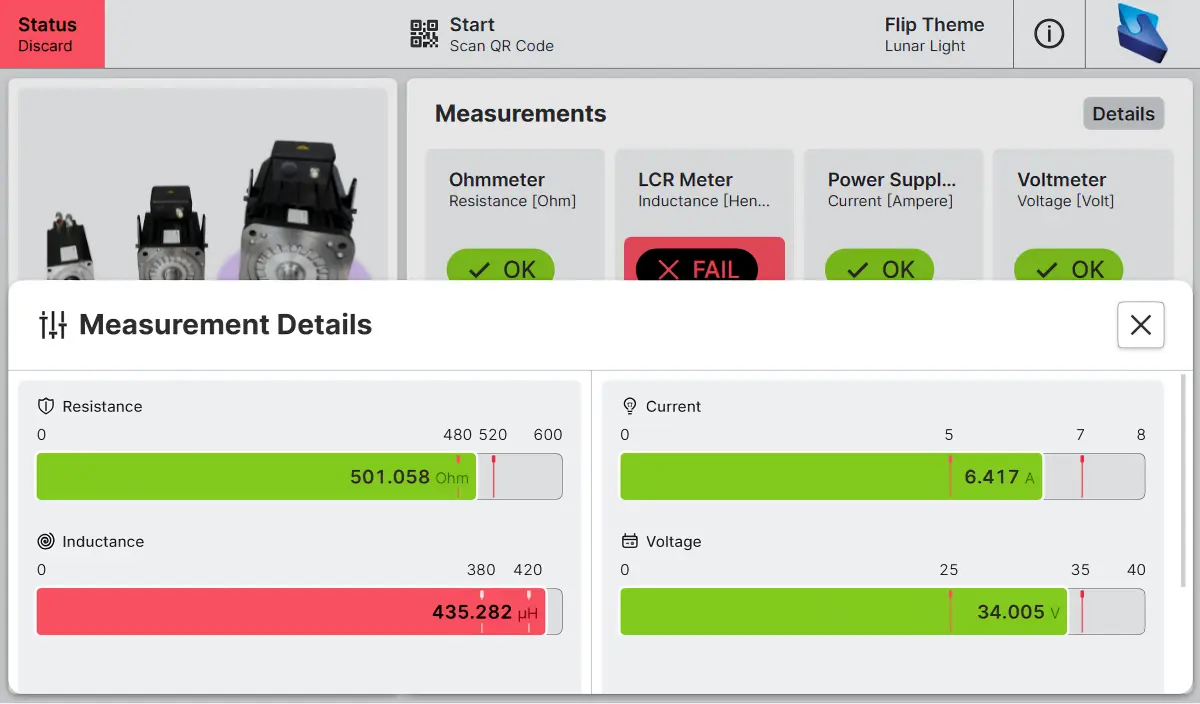Select the Status Discard indicator
Image resolution: width=1200 pixels, height=704 pixels.
(x=52, y=34)
